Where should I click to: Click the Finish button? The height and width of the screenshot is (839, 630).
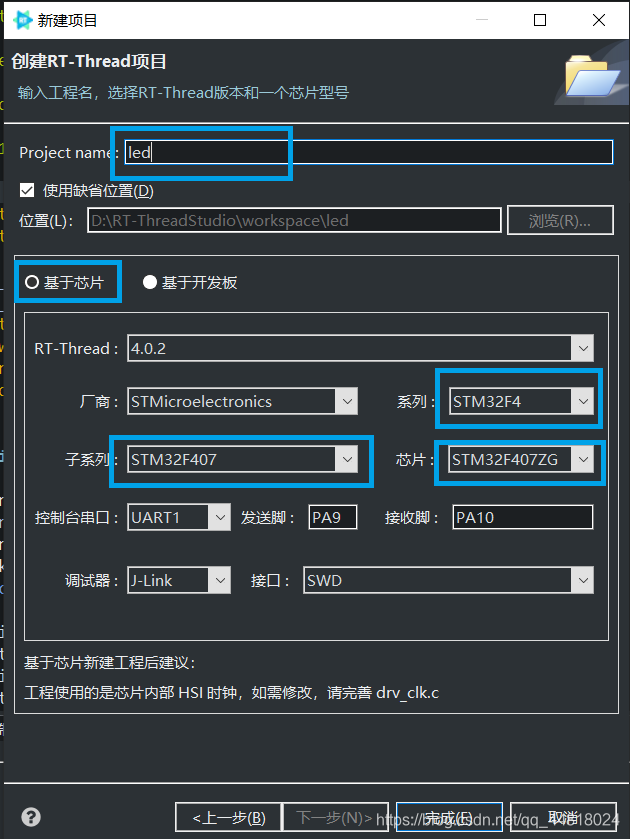coord(449,817)
